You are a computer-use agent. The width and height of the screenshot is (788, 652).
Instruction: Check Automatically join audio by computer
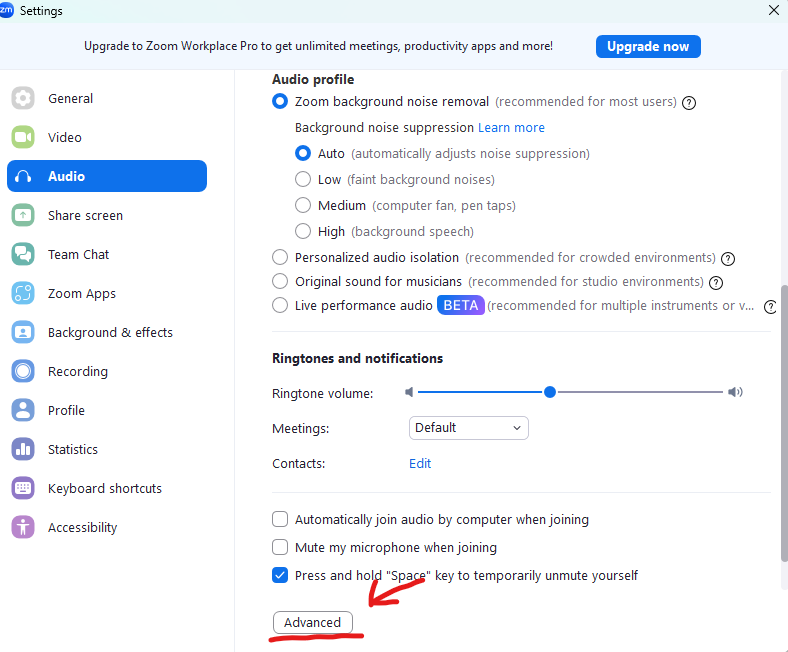pos(280,519)
